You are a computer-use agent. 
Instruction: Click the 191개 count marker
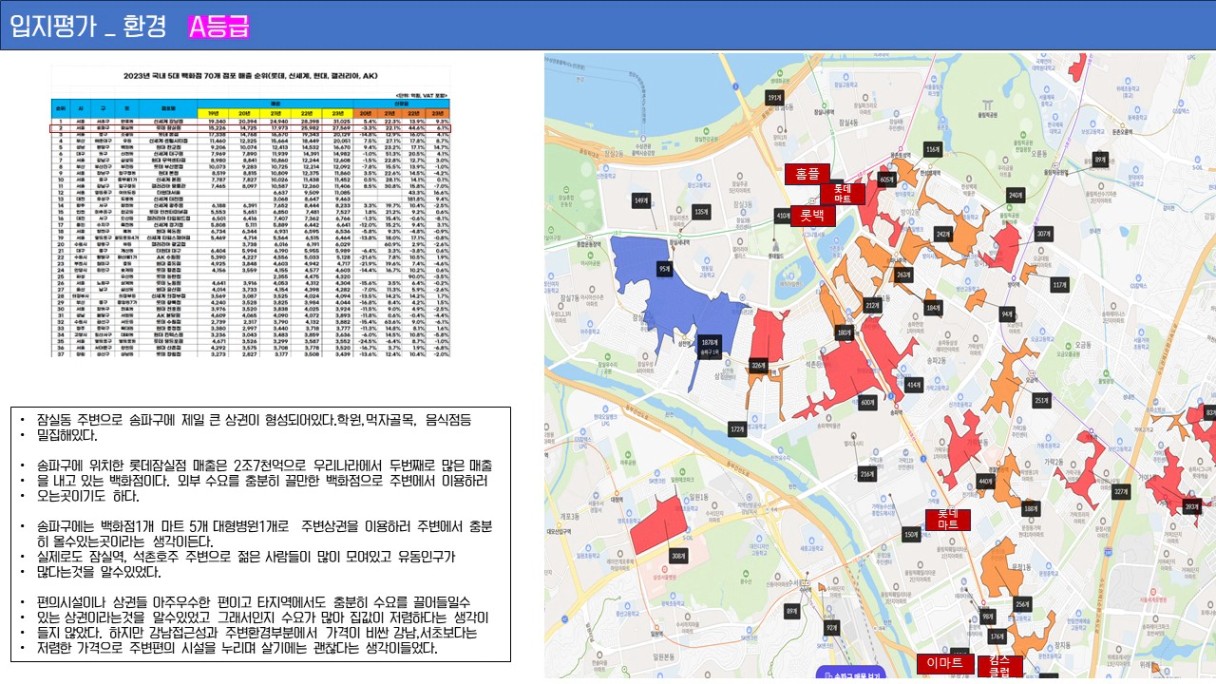tap(773, 98)
